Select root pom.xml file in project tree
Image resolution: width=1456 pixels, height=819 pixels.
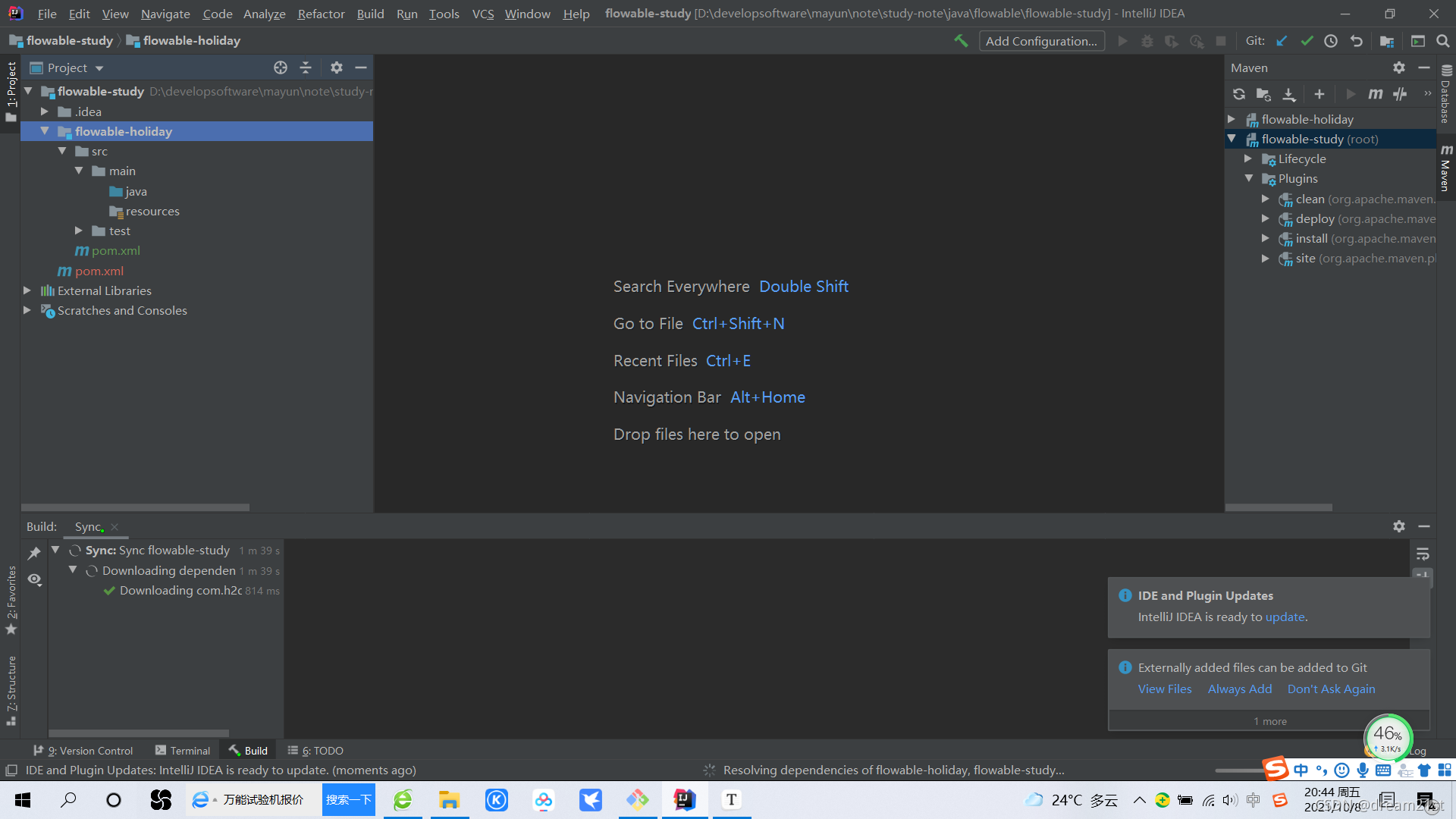(x=99, y=271)
